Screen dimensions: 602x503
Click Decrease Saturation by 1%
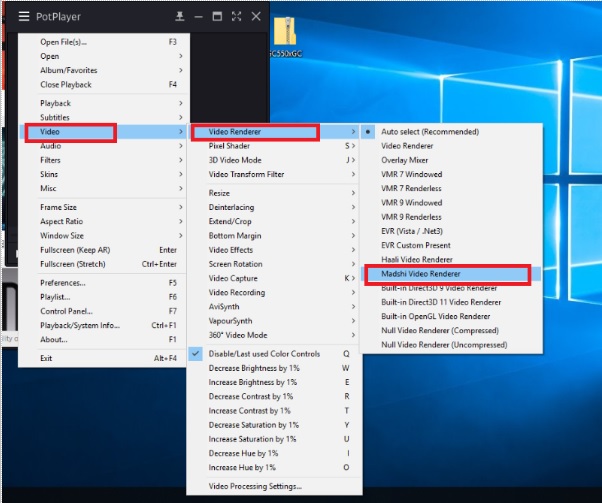275,425
